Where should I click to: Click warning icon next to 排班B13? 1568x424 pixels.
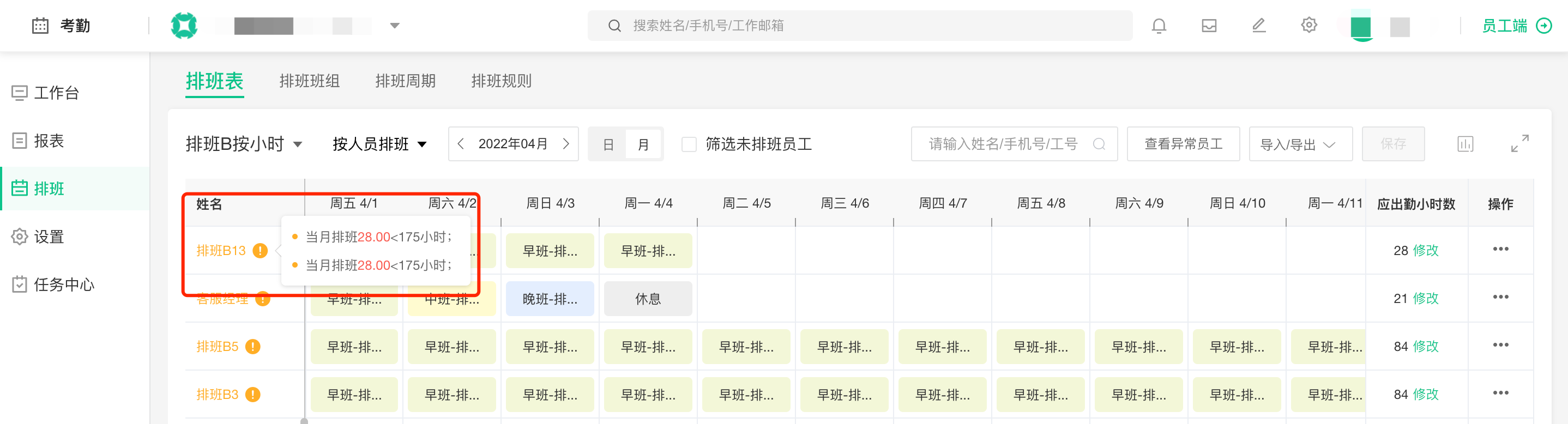point(260,251)
